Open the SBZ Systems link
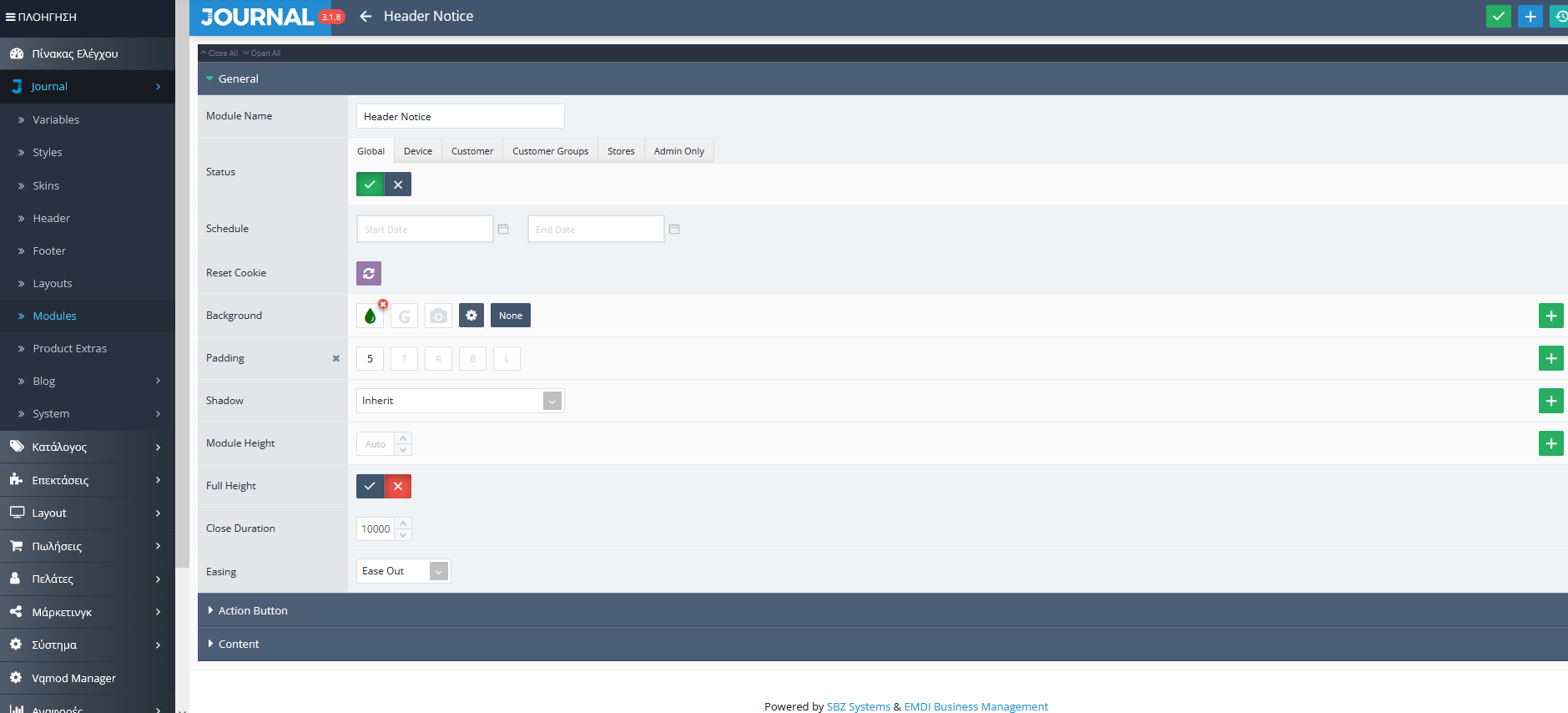Image resolution: width=1568 pixels, height=713 pixels. tap(858, 706)
